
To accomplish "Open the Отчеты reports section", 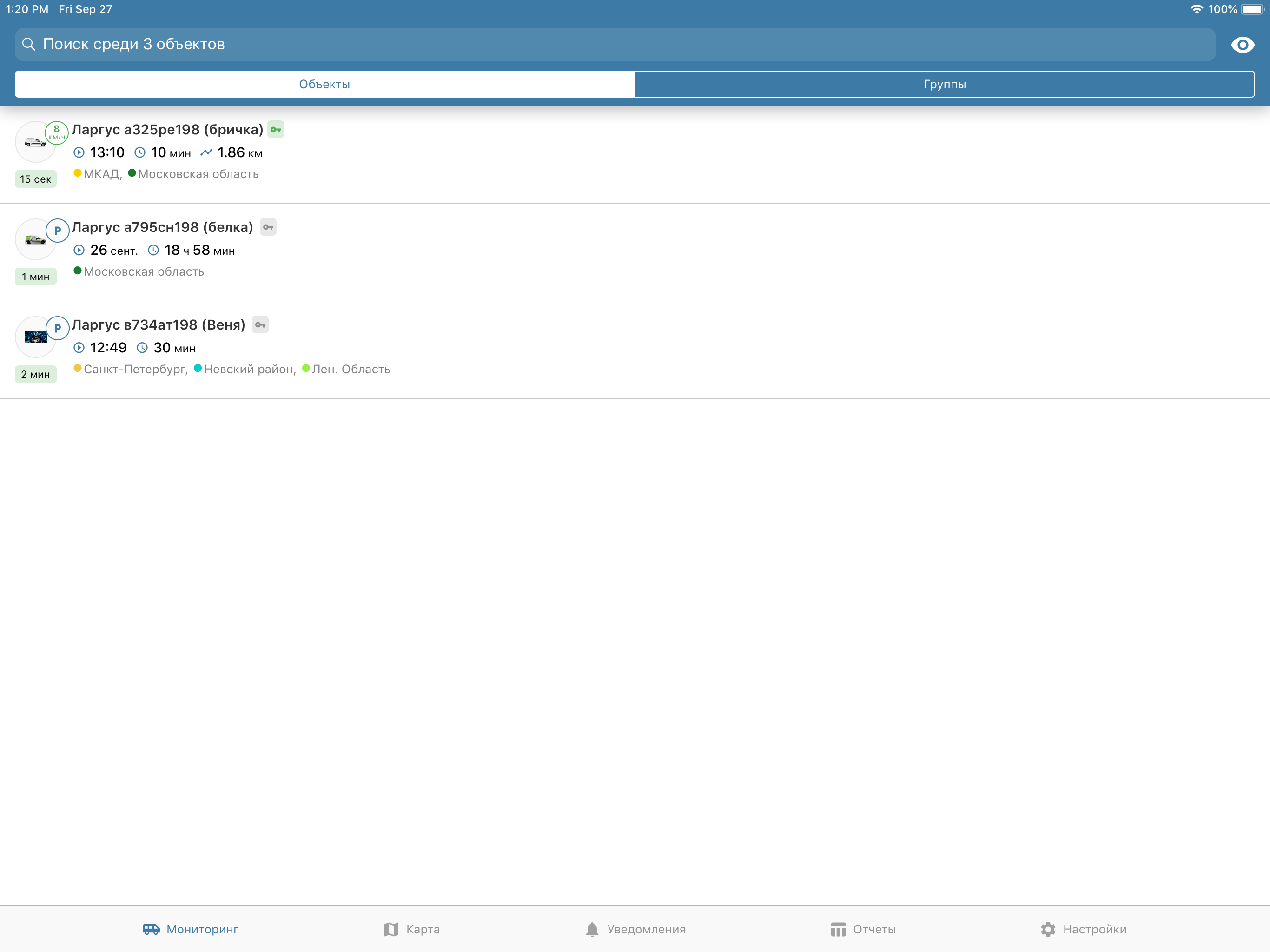I will point(863,929).
